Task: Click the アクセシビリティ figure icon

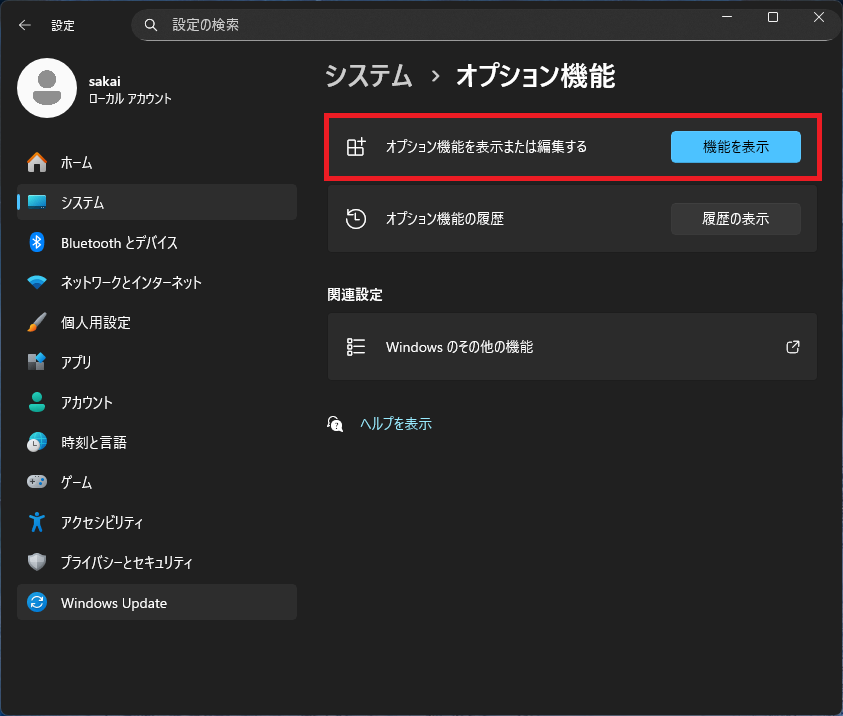Action: pyautogui.click(x=37, y=522)
